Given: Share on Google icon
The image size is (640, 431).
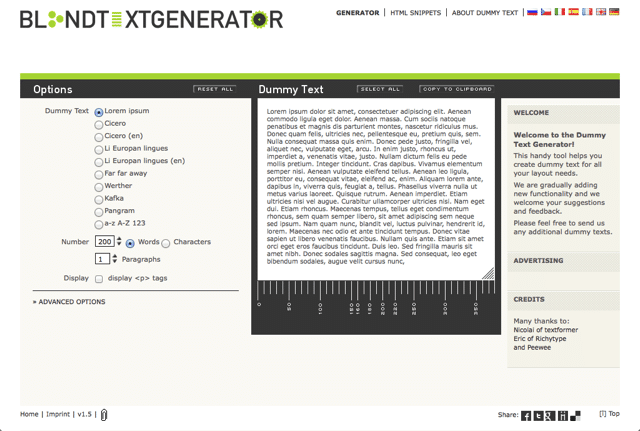Looking at the screenshot, I should pos(550,415).
